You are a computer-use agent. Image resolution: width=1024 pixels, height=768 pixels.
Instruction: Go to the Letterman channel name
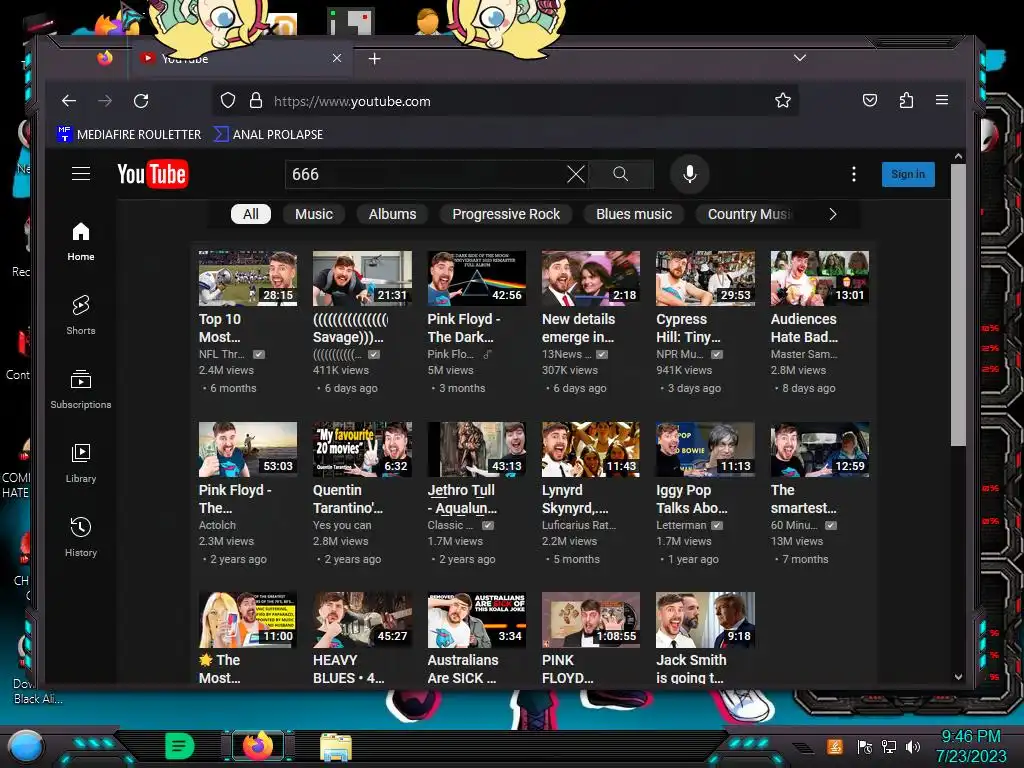[681, 525]
